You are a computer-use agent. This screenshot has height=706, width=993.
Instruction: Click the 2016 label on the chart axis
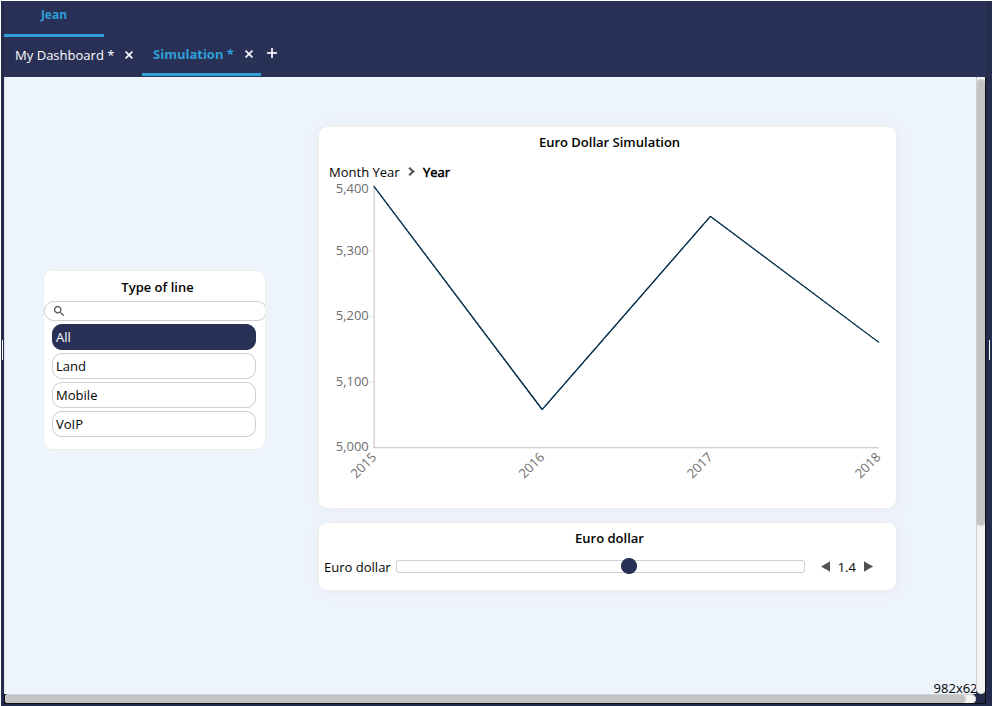click(x=532, y=465)
